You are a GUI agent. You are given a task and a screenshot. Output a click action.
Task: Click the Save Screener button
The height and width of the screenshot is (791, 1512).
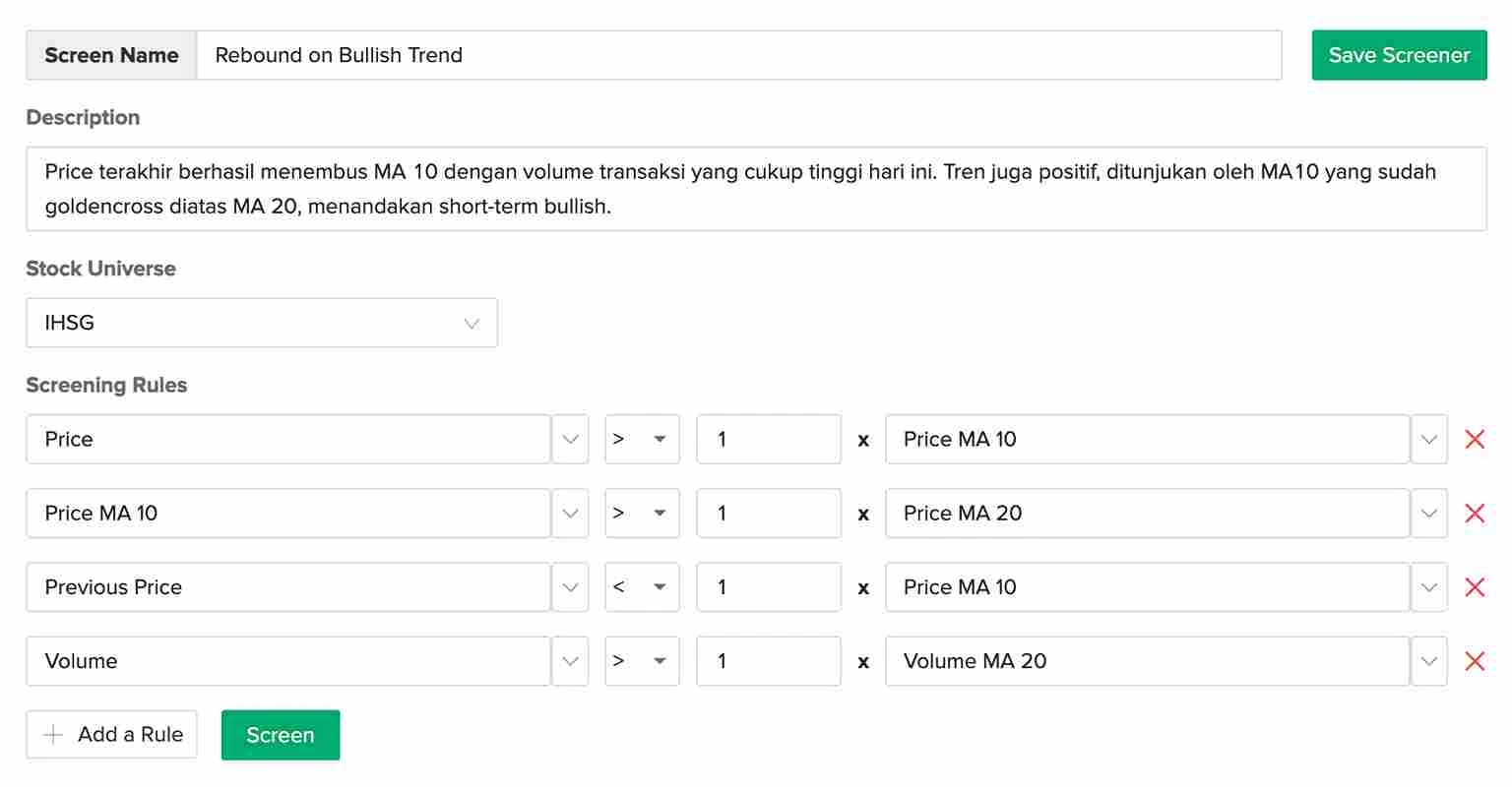click(1399, 55)
